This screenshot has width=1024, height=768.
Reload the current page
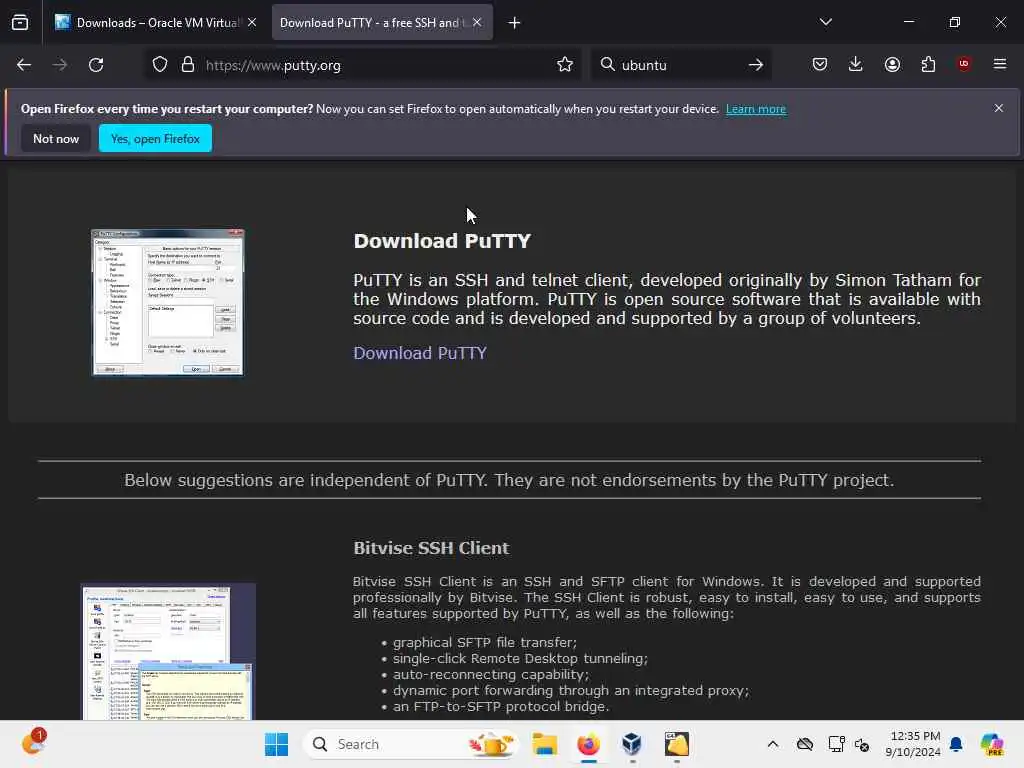coord(96,65)
